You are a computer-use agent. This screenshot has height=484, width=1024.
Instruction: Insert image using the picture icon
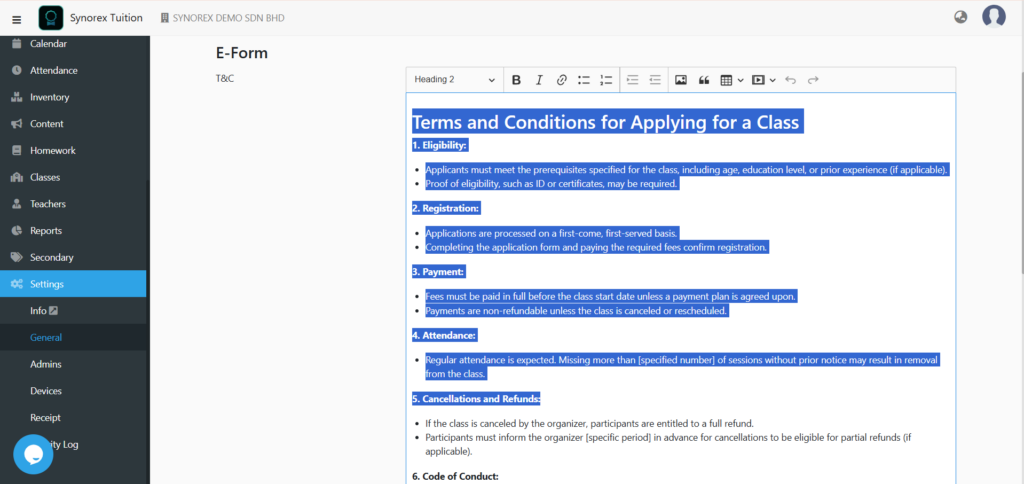coord(680,80)
